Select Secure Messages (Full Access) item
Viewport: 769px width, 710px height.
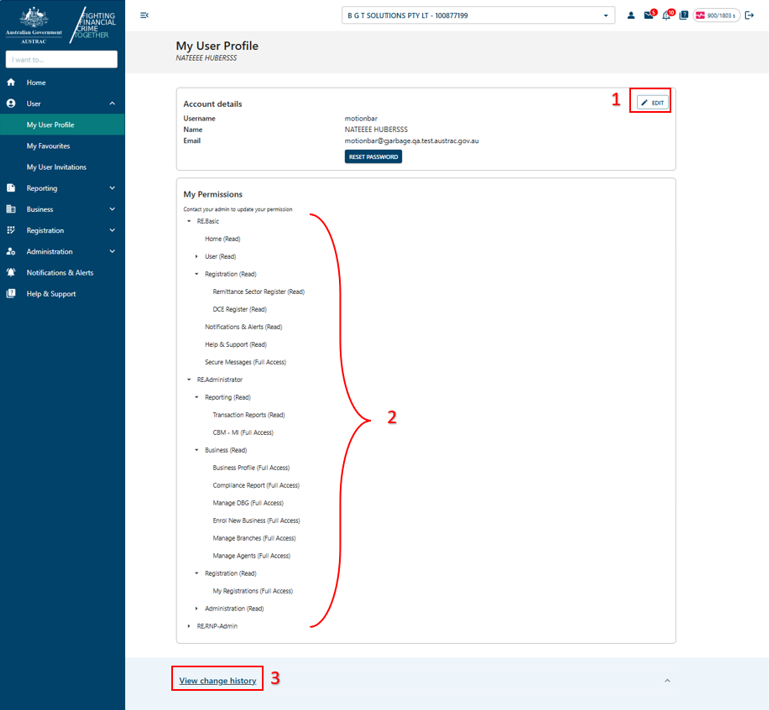pyautogui.click(x=245, y=362)
